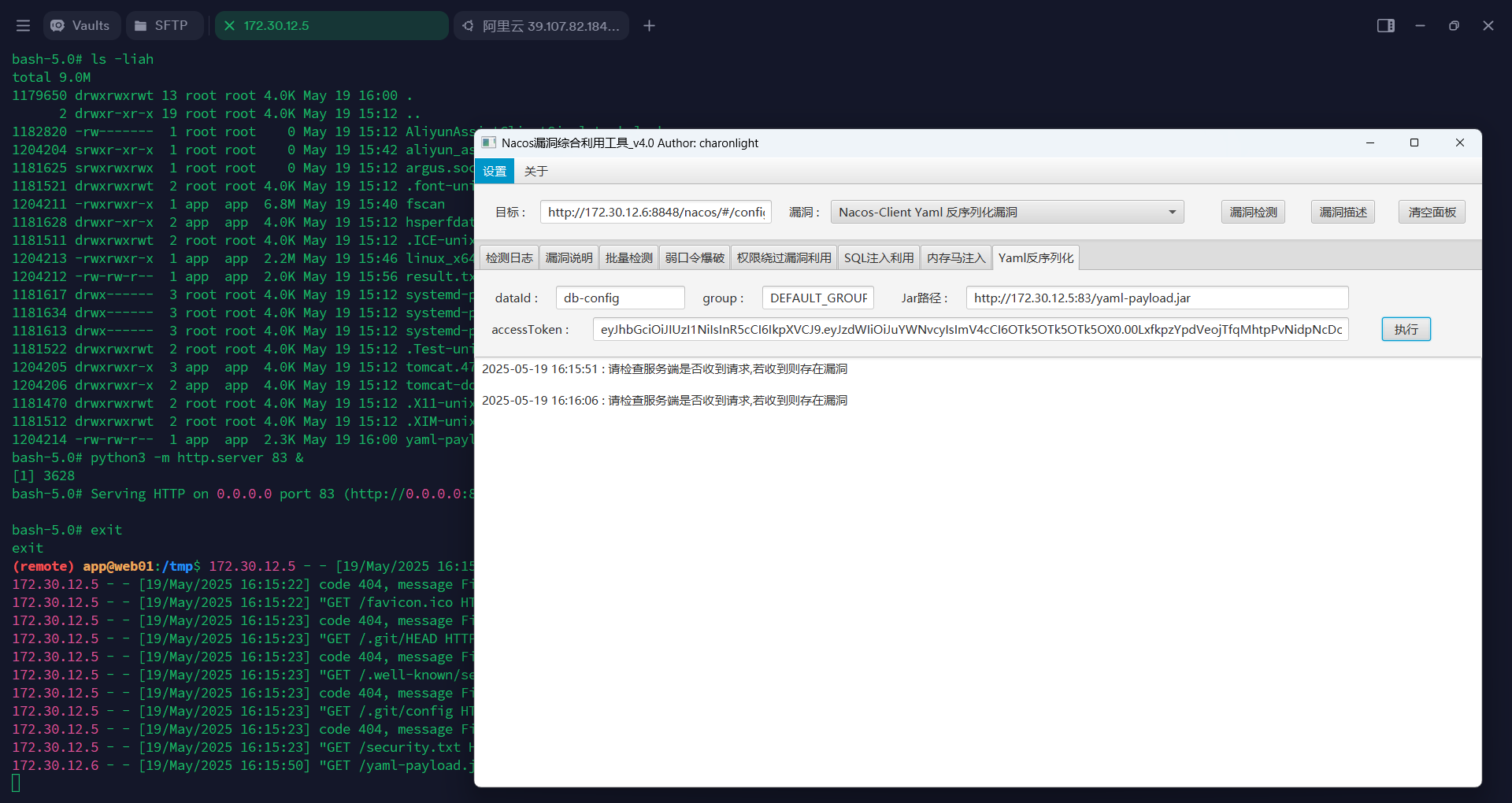Click the 清空面板 button
The width and height of the screenshot is (1512, 803).
tap(1432, 212)
